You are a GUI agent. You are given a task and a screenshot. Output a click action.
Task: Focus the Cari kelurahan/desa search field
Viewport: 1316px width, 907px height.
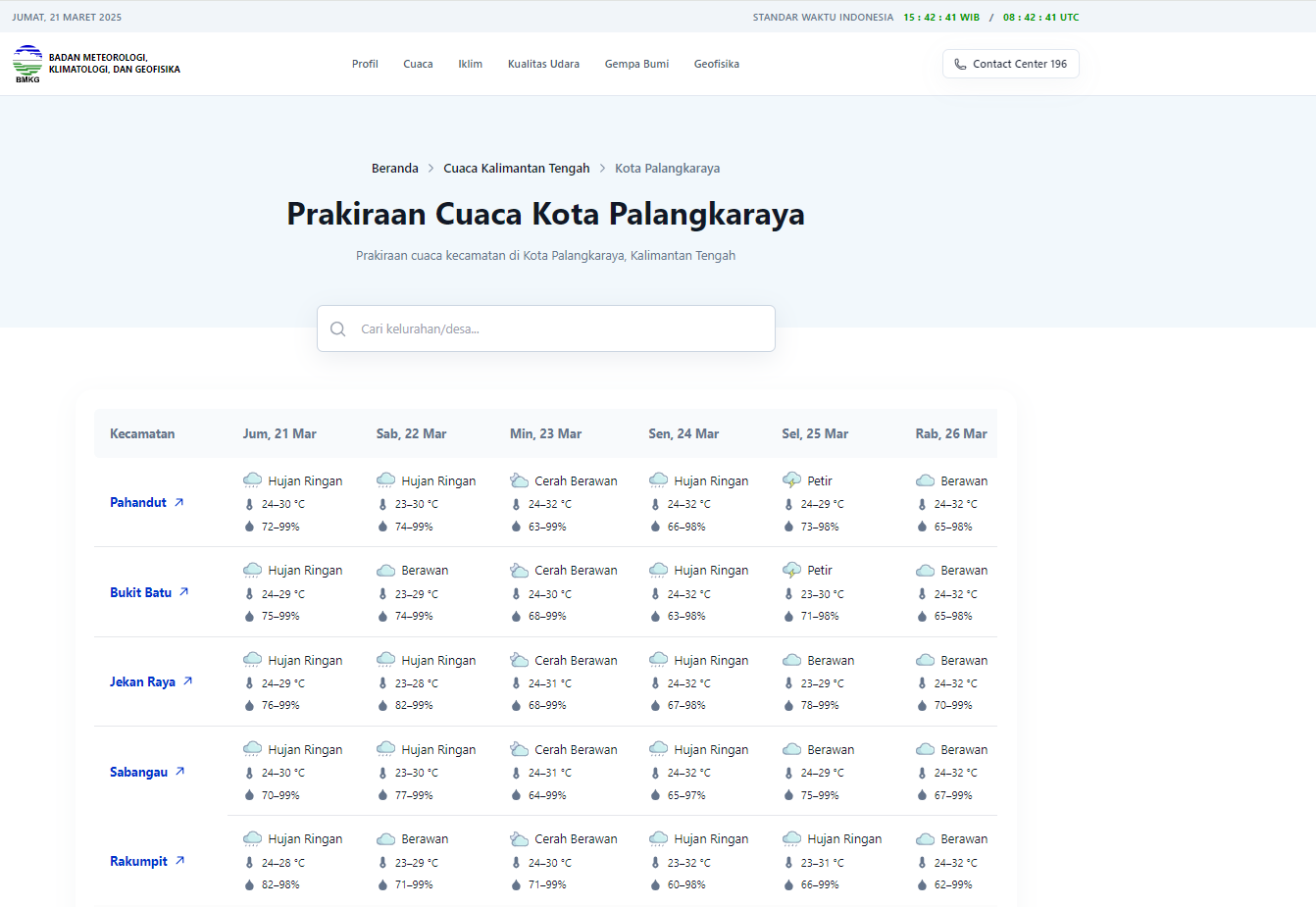[559, 329]
